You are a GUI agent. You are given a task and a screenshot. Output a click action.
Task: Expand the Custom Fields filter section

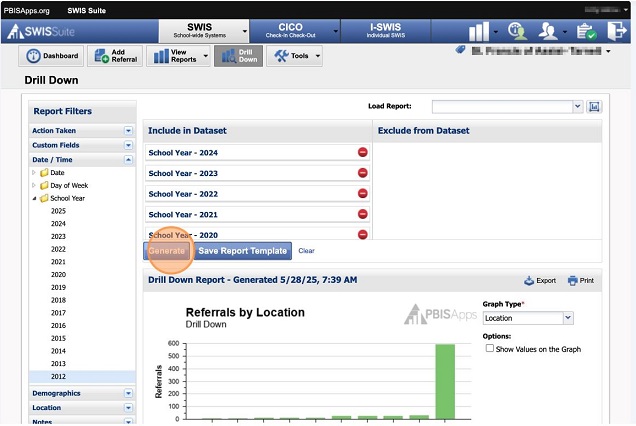click(x=128, y=145)
